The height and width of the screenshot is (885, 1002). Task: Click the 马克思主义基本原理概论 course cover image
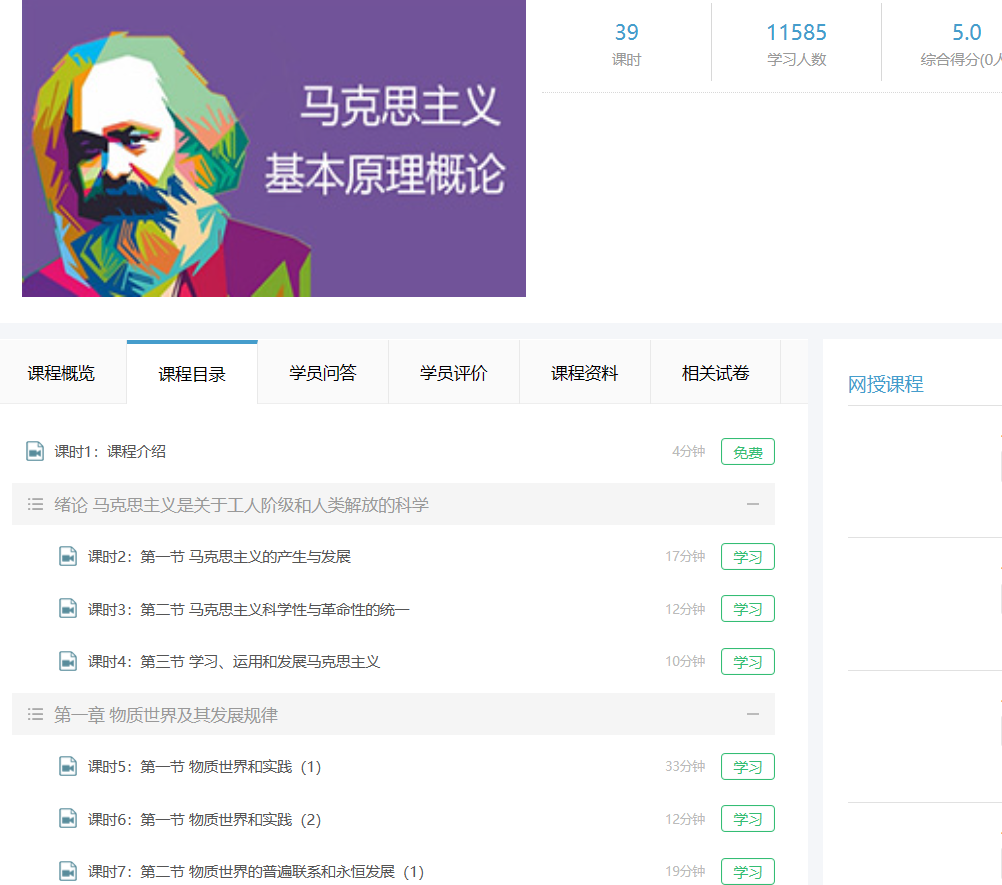(274, 148)
